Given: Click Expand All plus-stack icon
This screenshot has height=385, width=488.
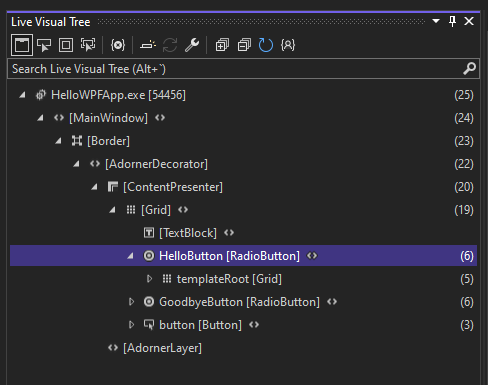Looking at the screenshot, I should click(x=222, y=45).
